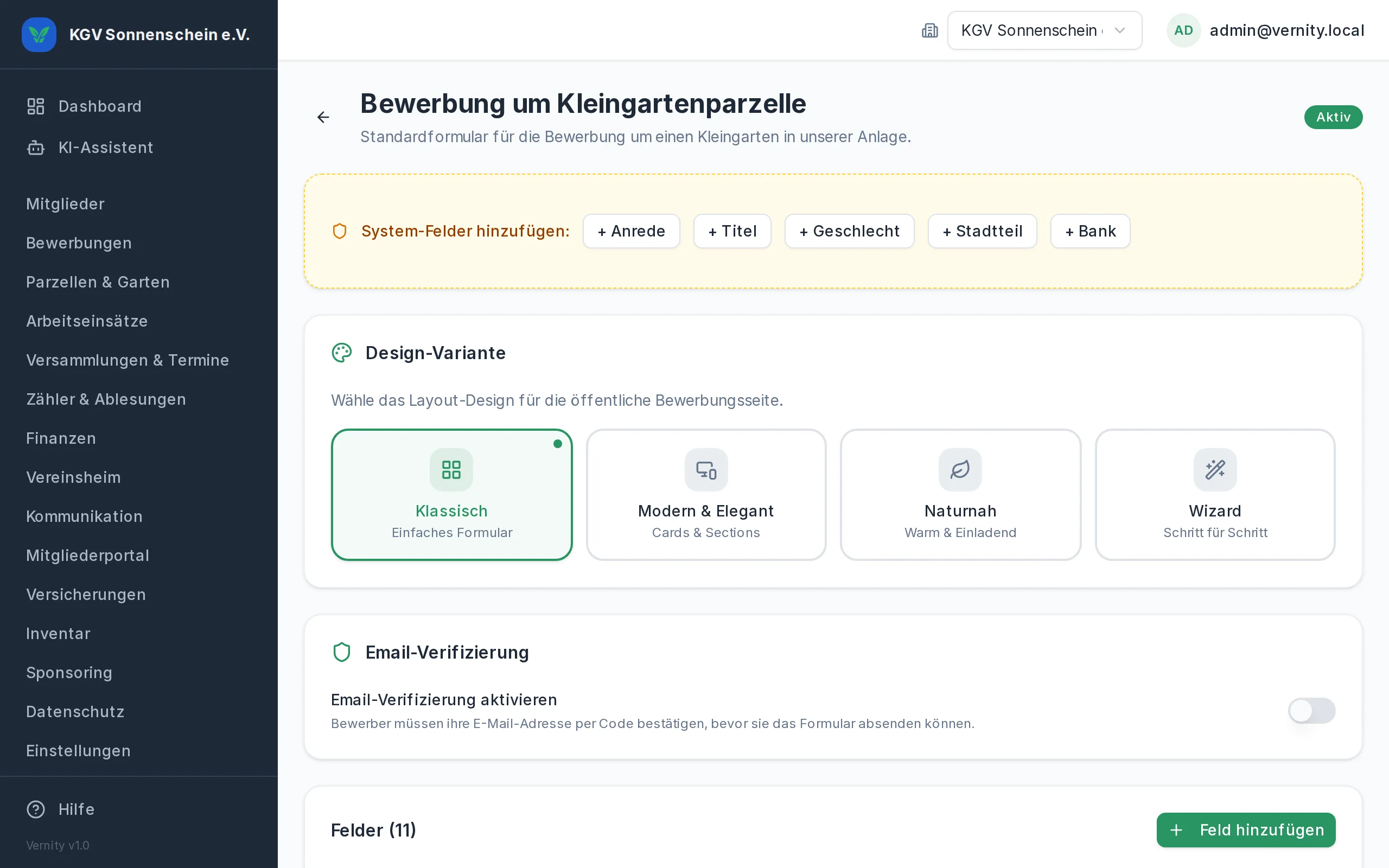Click the Vernity leaf logo icon
The width and height of the screenshot is (1389, 868).
click(39, 34)
